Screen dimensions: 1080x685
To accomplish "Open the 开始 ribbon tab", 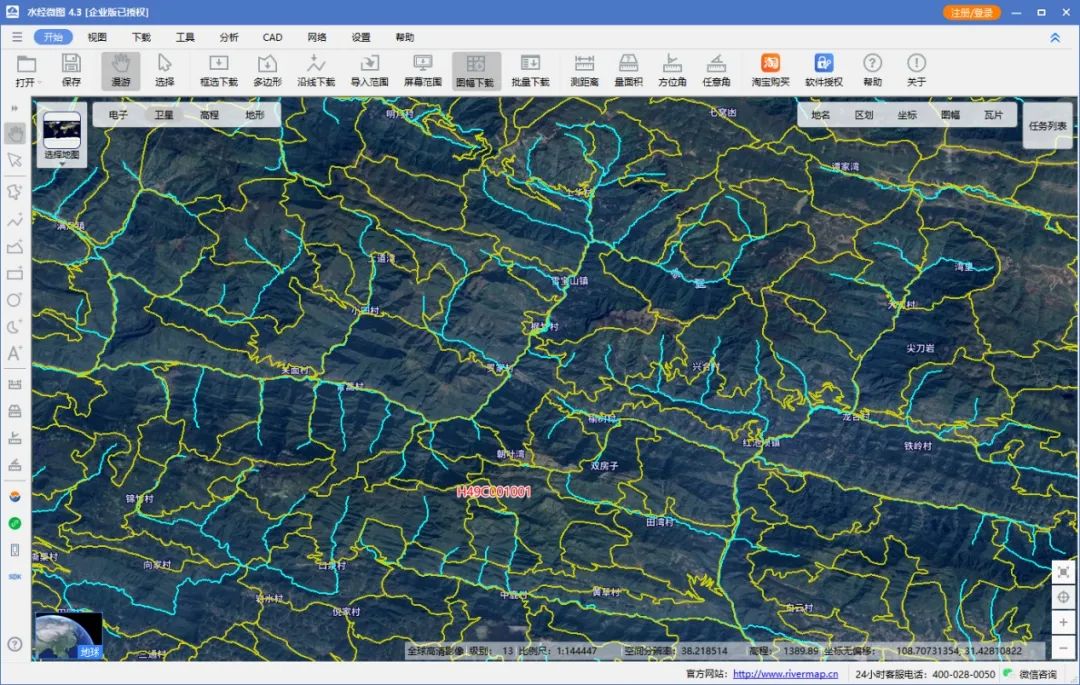I will click(53, 37).
